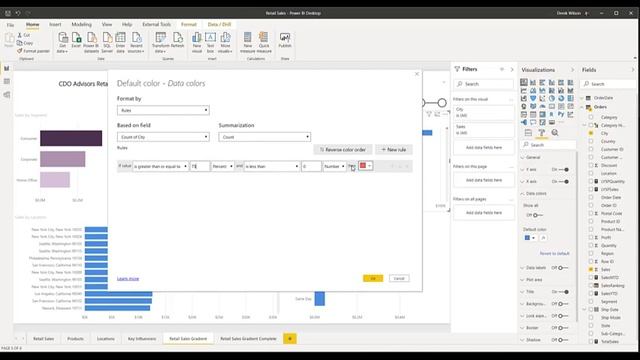
Task: Click the Publish ribbon icon
Action: pos(285,41)
